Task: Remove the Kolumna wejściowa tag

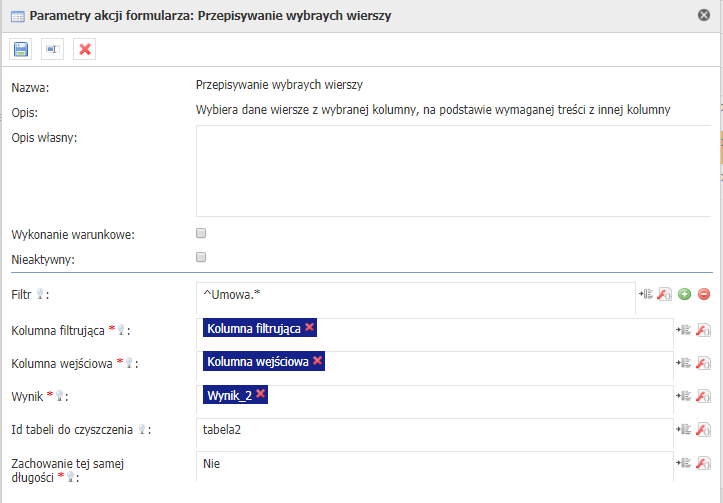Action: (317, 361)
